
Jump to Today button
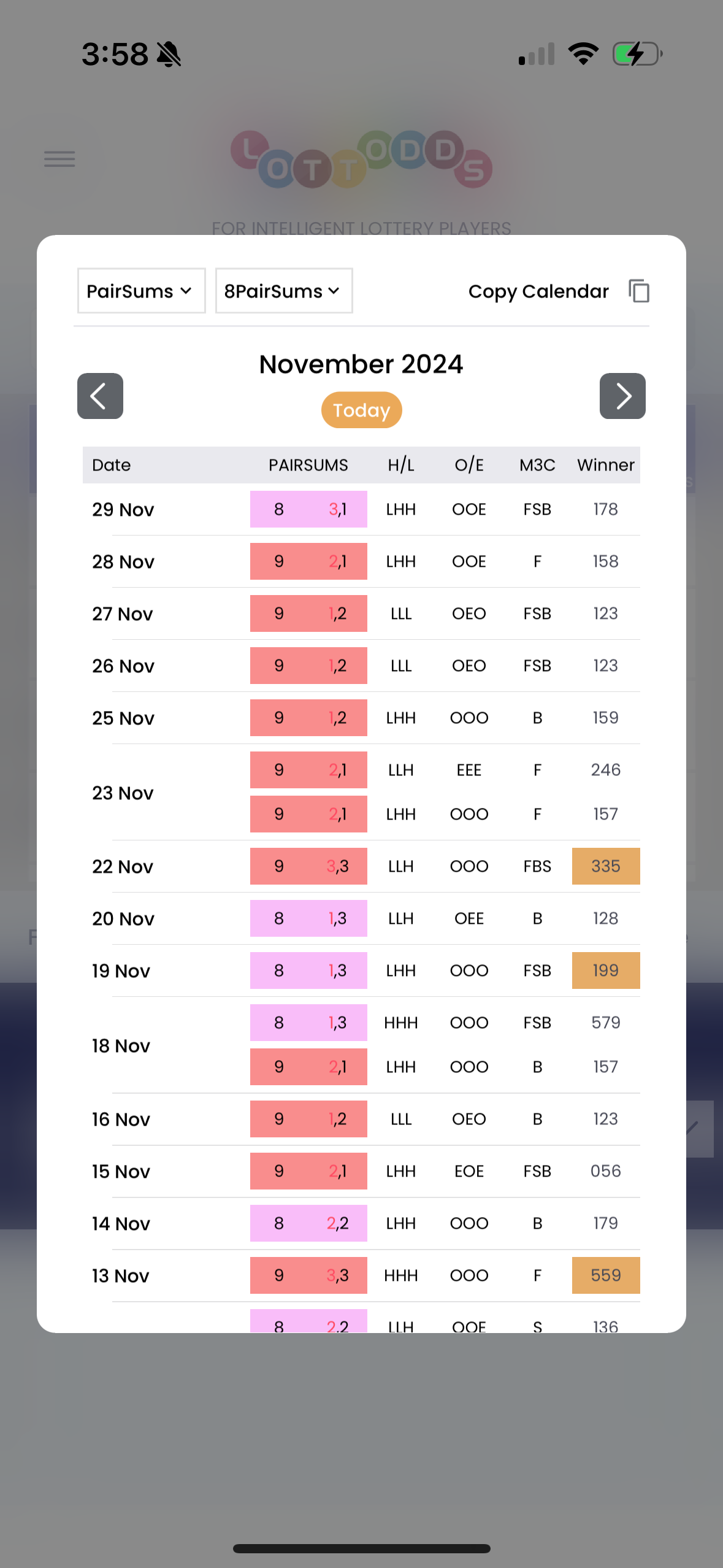pos(361,410)
